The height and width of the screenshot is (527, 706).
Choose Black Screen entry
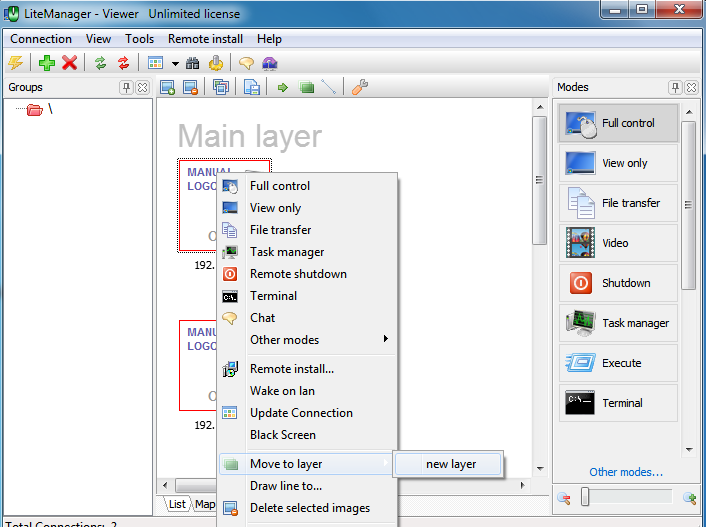point(307,435)
